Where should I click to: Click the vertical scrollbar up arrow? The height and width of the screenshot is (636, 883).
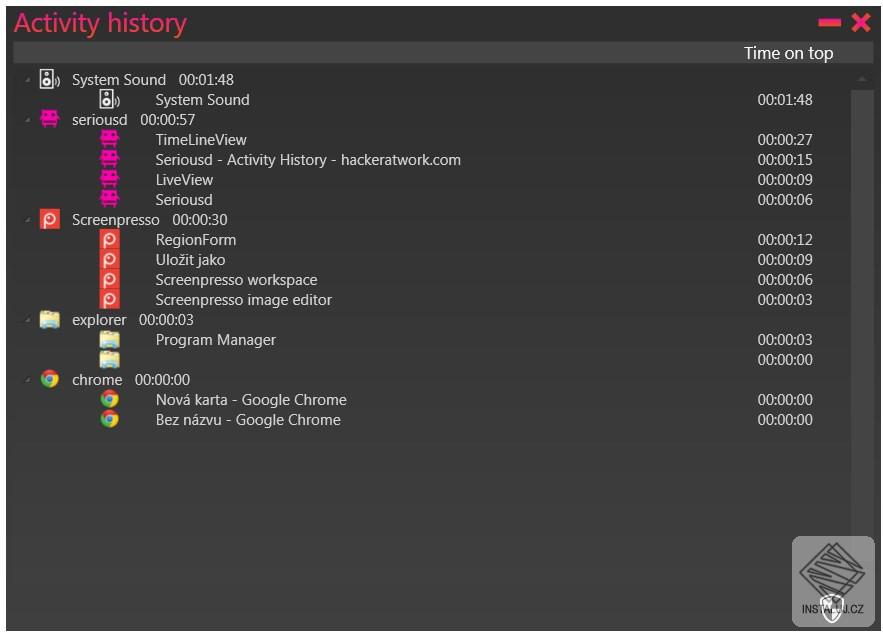click(862, 79)
